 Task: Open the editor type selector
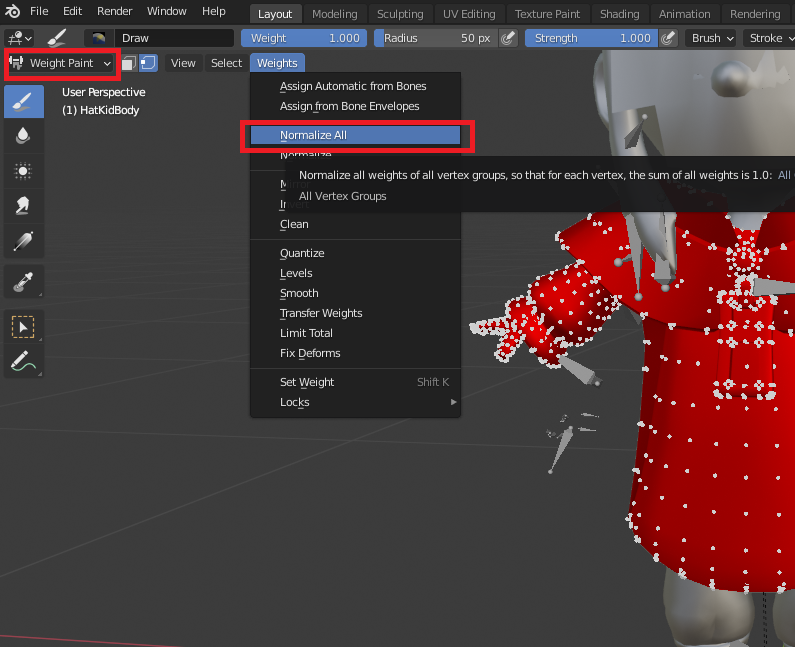pyautogui.click(x=20, y=38)
